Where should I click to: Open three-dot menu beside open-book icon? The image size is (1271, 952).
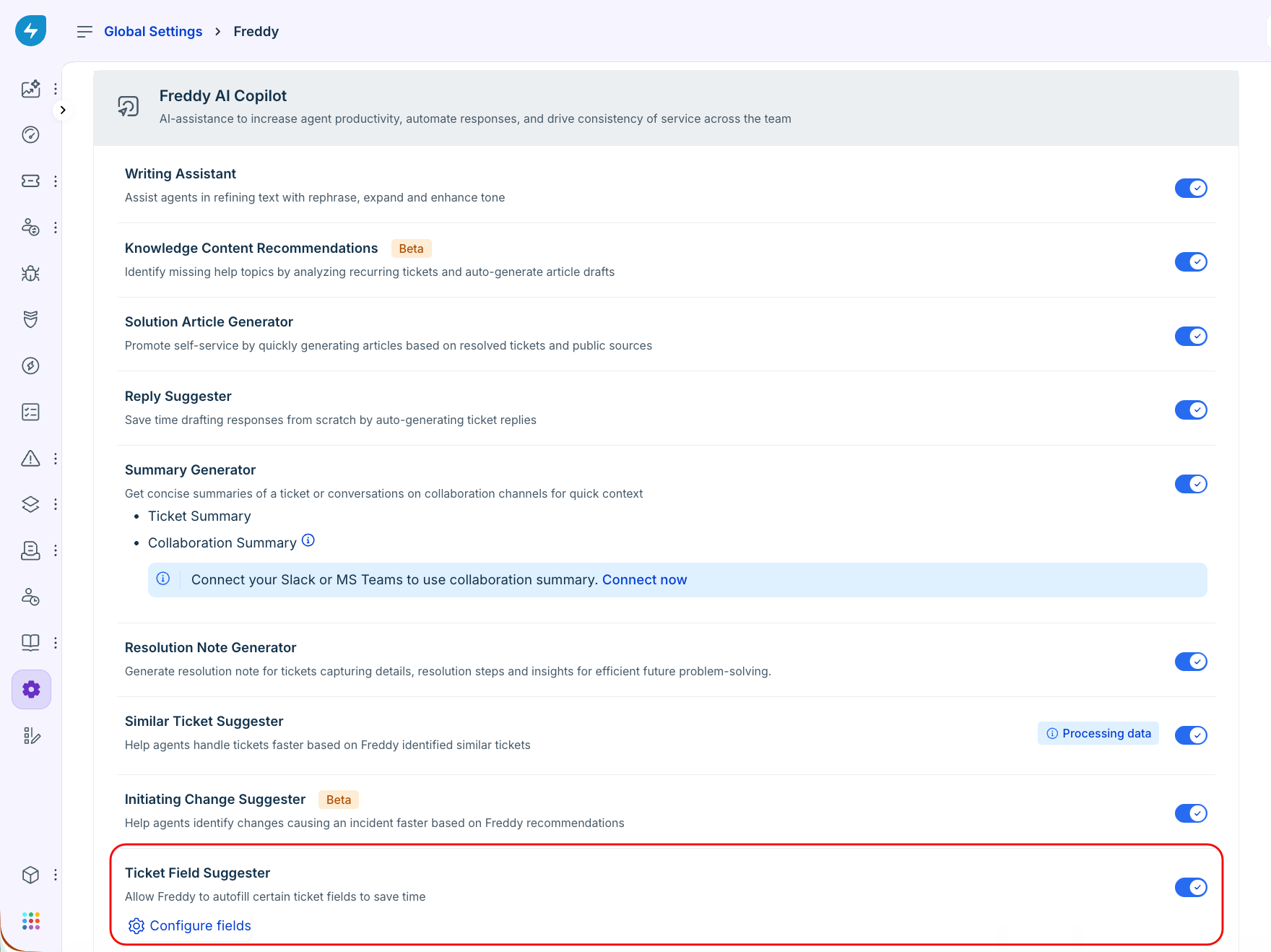(x=56, y=643)
